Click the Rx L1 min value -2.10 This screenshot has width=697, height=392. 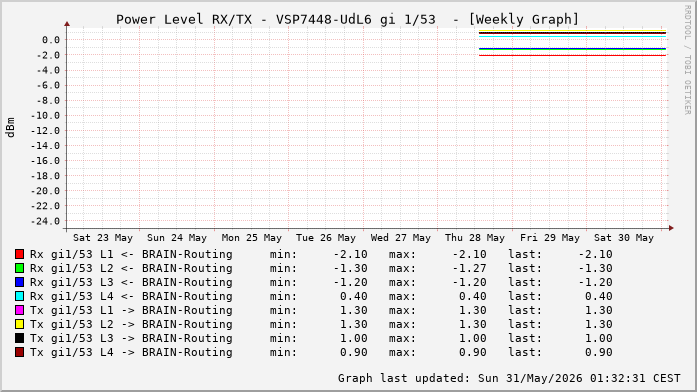[x=350, y=254]
